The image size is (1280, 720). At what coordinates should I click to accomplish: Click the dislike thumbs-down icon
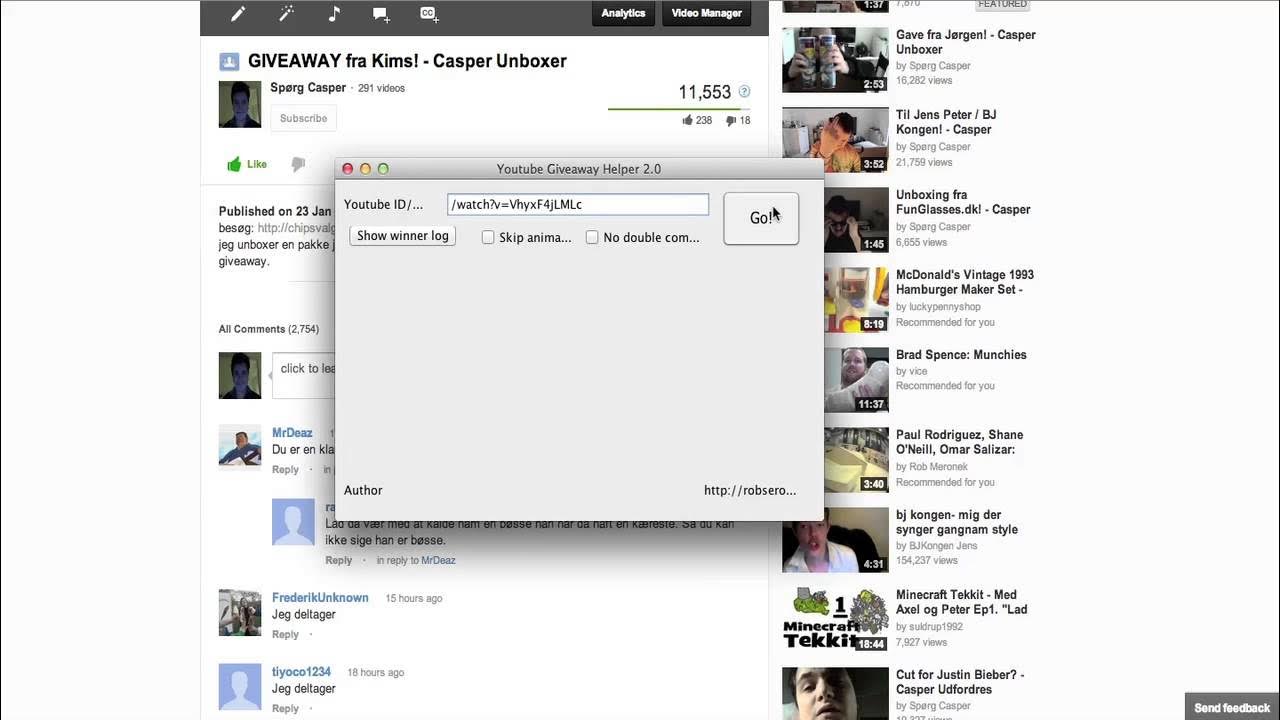pos(298,164)
